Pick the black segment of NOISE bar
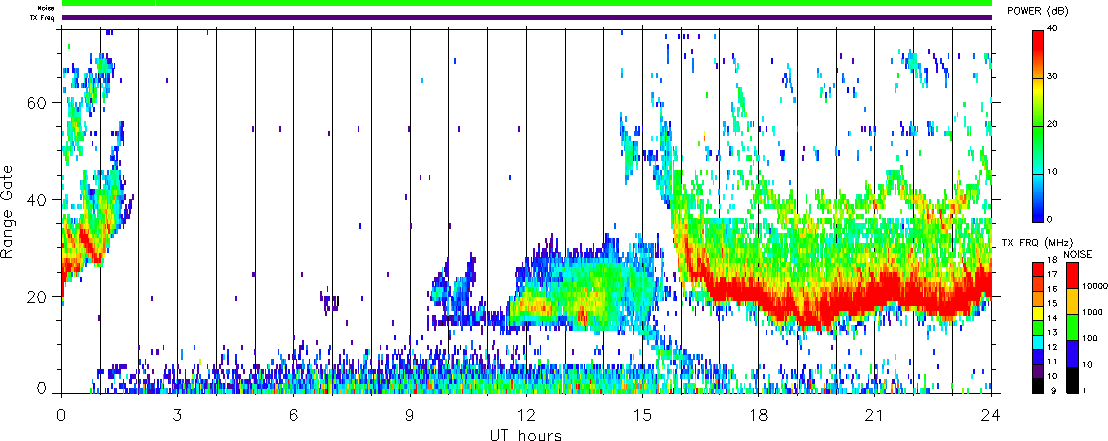Viewport: 1108px width, 441px height. point(1073,380)
